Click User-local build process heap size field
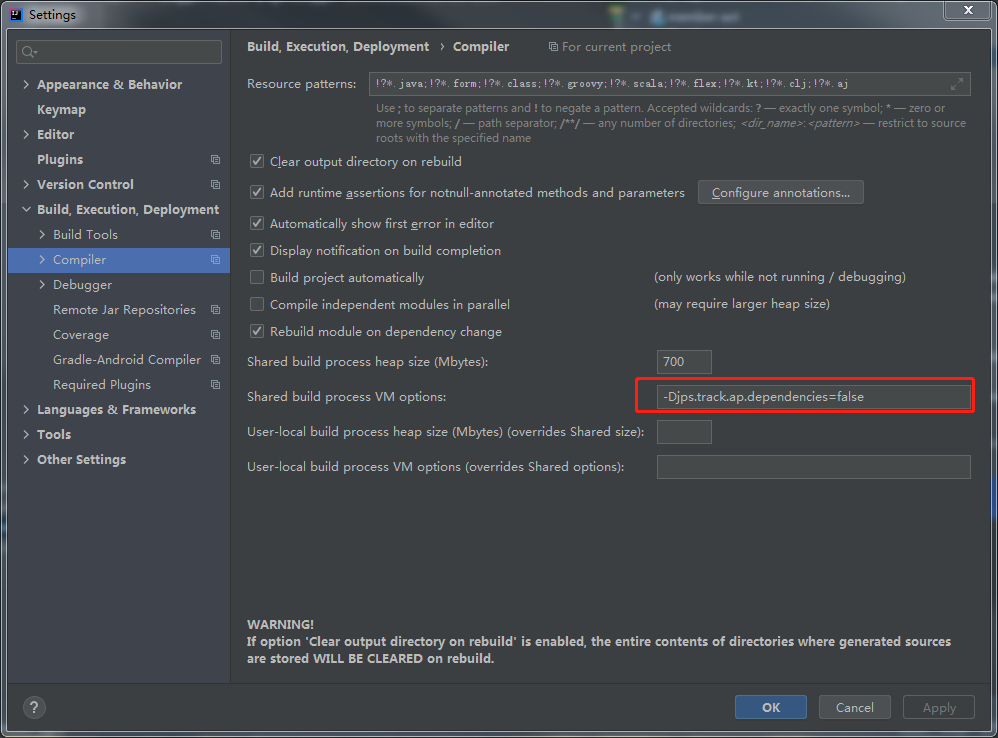This screenshot has height=738, width=998. (684, 432)
